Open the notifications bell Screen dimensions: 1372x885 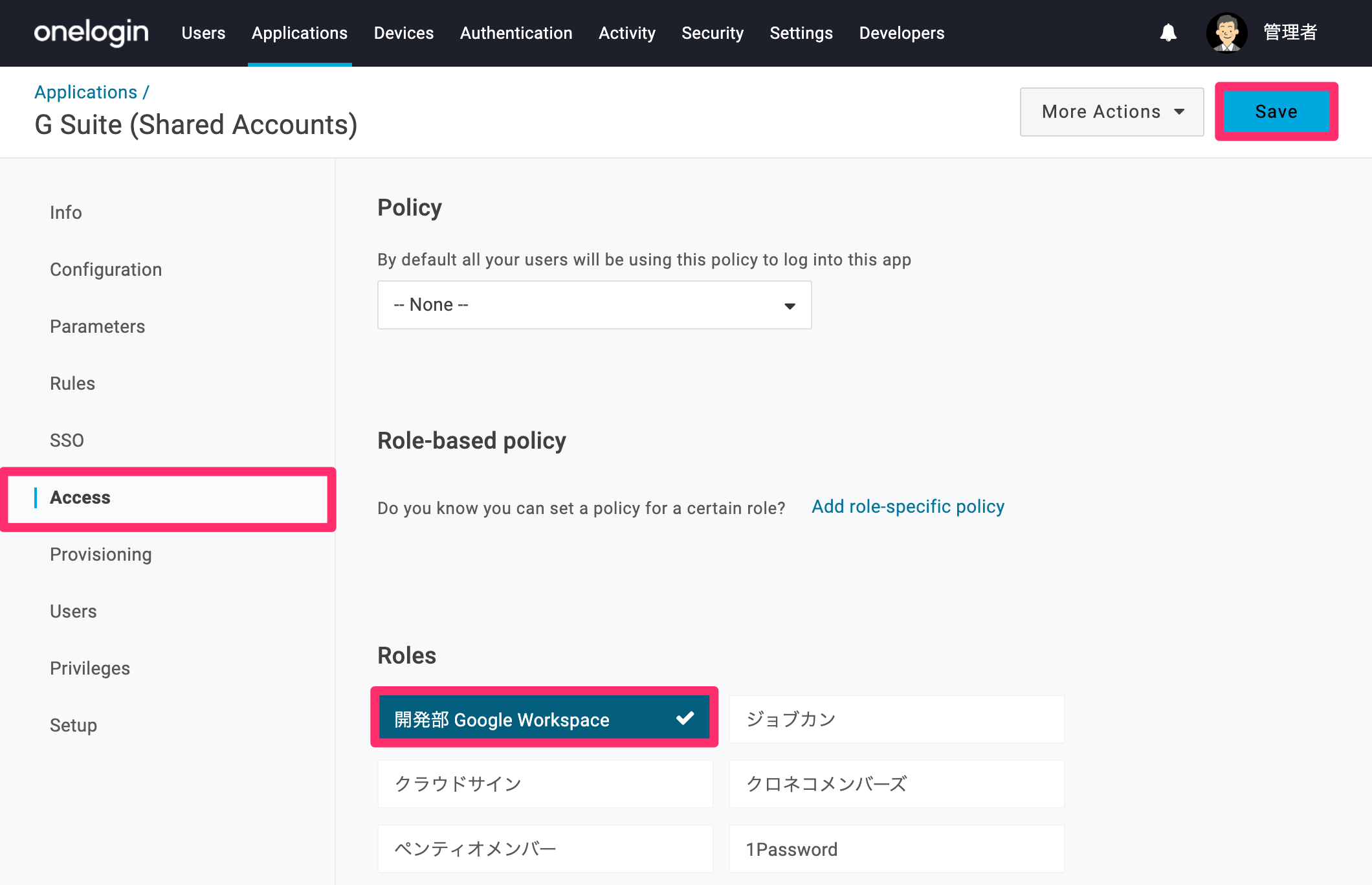pos(1168,32)
